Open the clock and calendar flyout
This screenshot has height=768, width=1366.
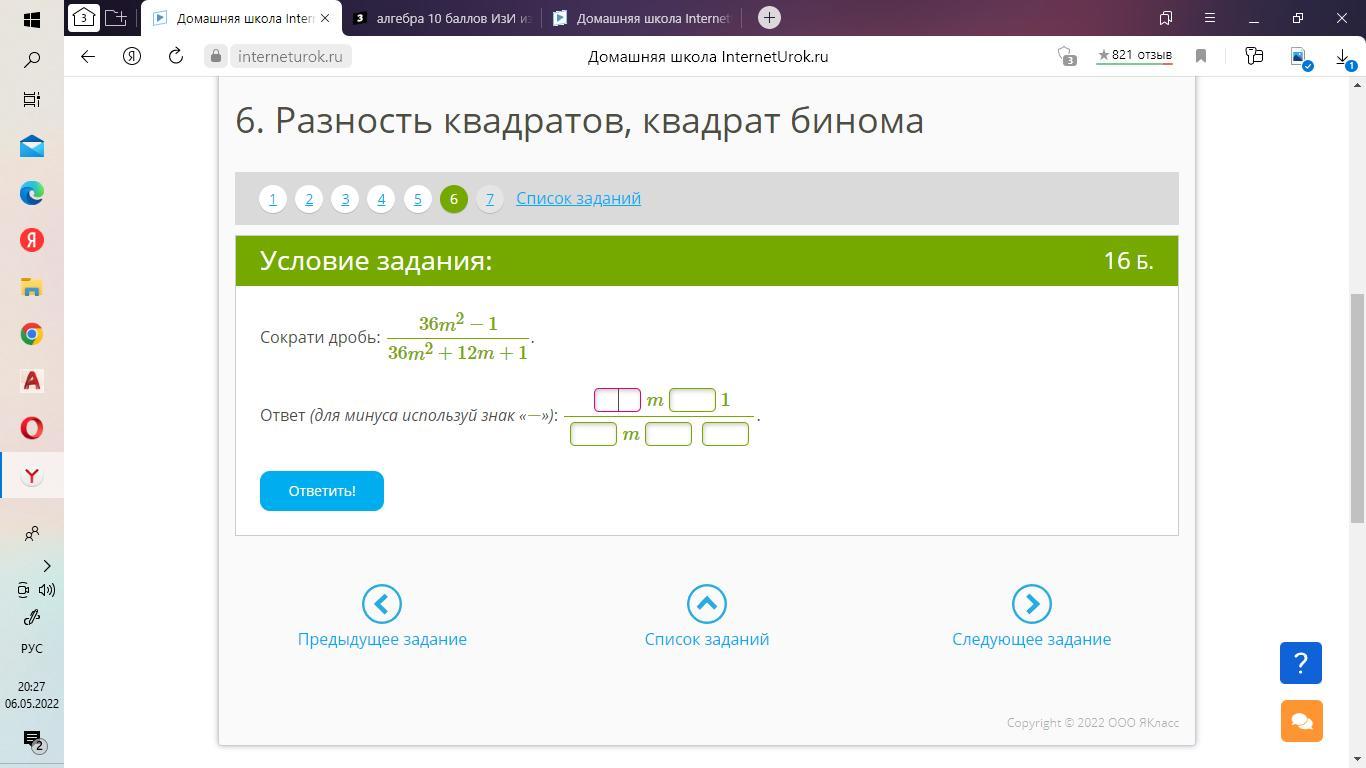(x=31, y=695)
